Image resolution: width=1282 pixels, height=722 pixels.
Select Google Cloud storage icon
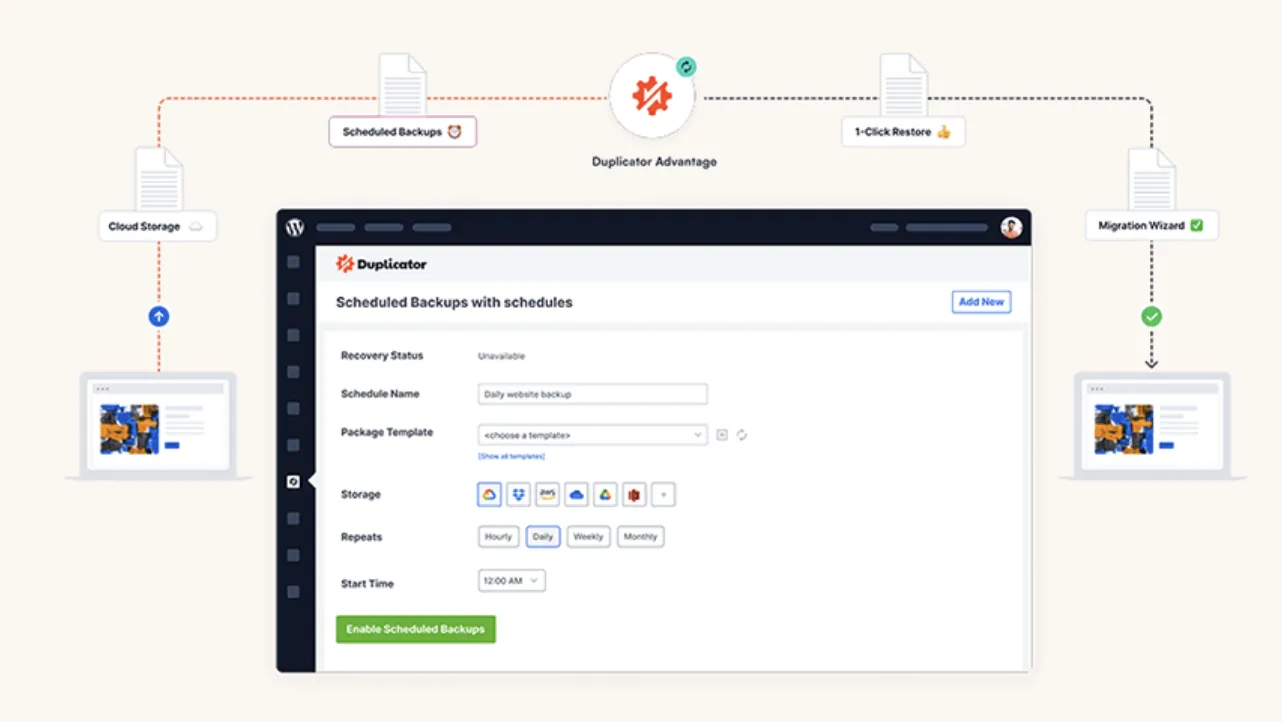(489, 494)
